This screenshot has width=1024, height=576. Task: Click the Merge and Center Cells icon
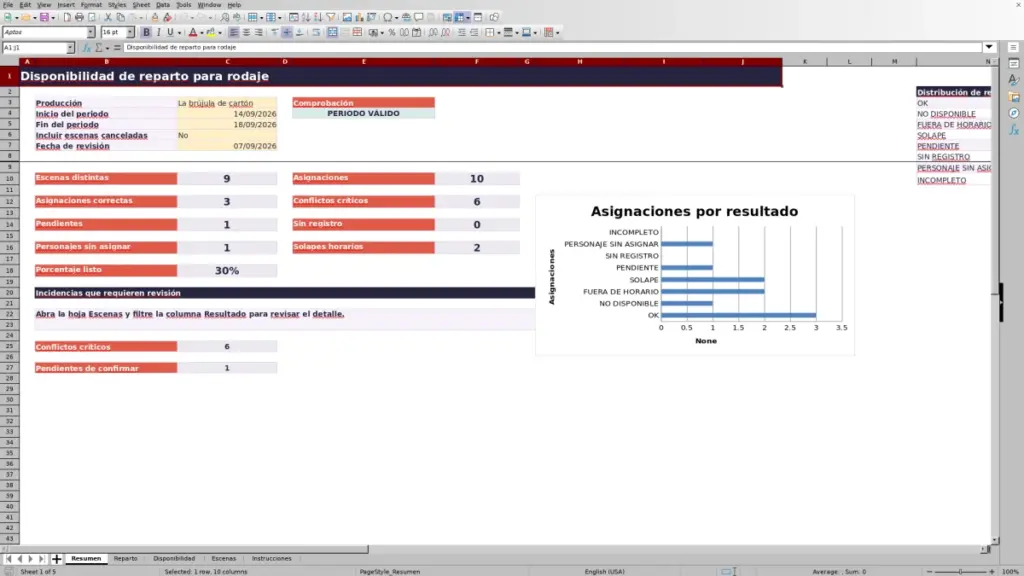coord(332,32)
